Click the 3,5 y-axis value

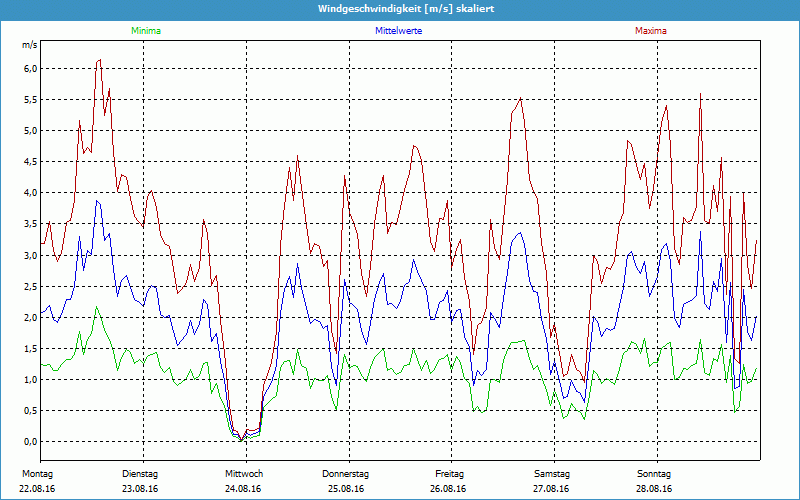pyautogui.click(x=31, y=224)
